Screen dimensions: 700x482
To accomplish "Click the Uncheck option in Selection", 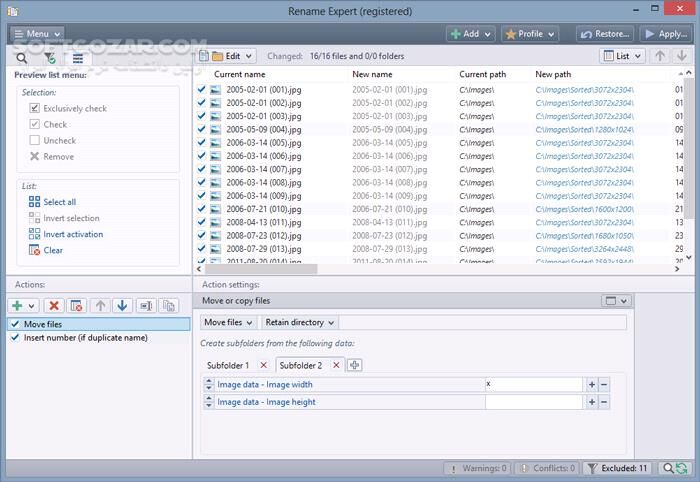I will [53, 141].
